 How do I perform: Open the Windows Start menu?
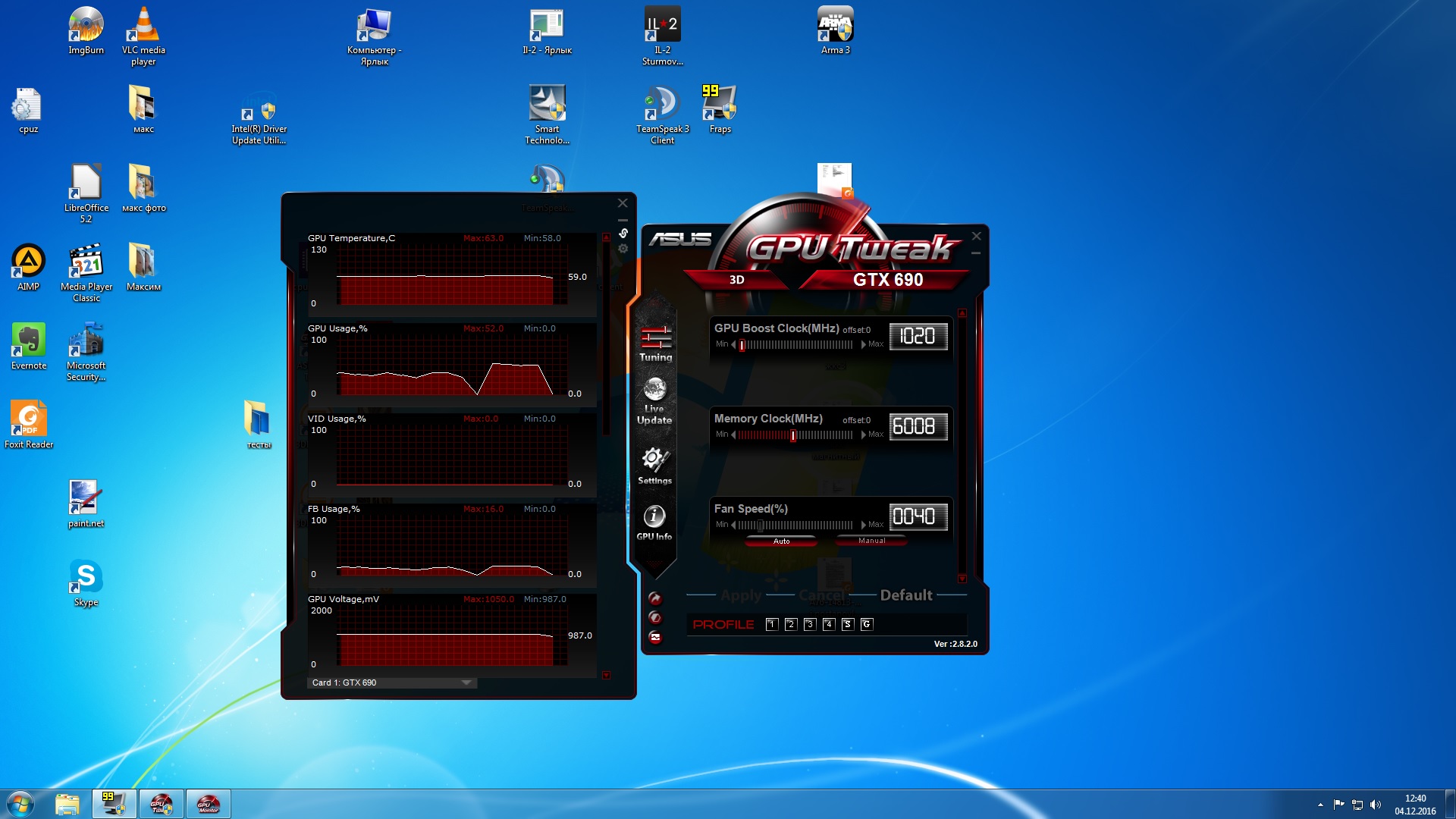click(20, 804)
